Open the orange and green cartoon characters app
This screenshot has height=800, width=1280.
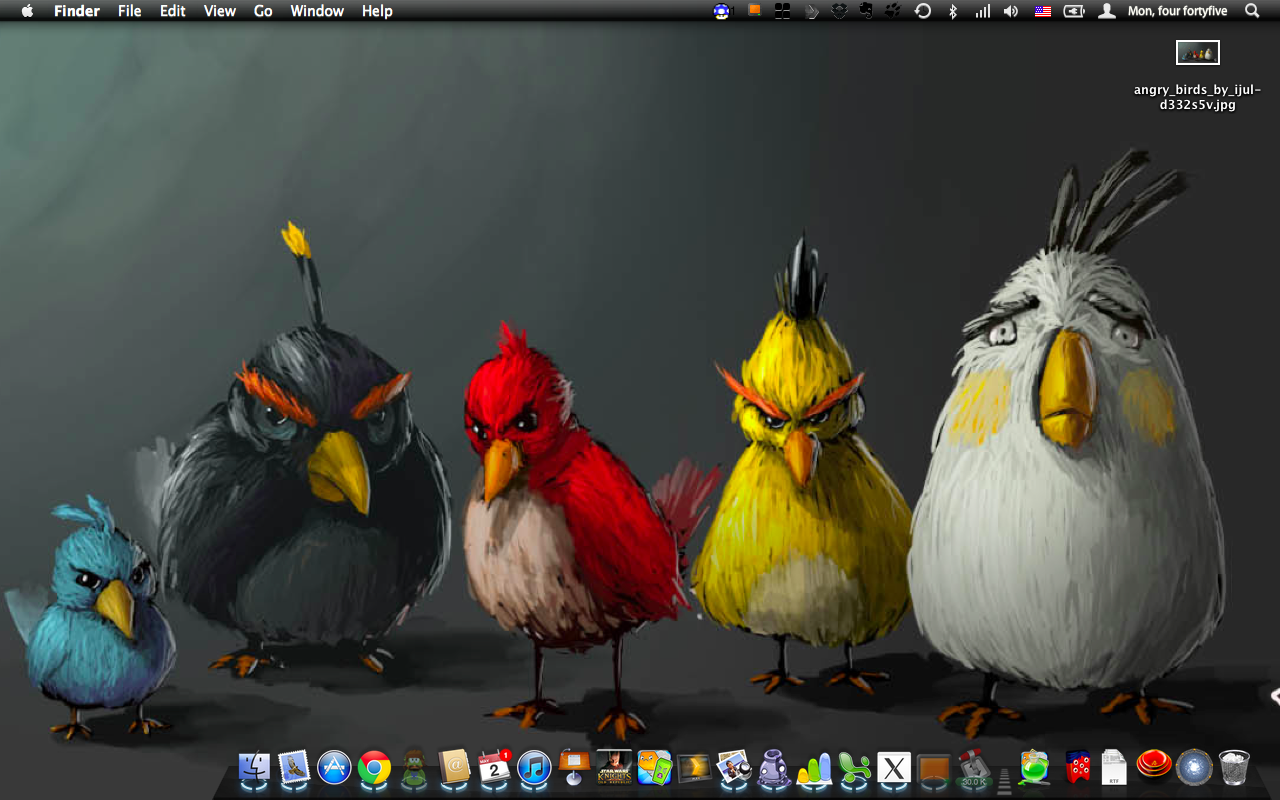click(654, 767)
